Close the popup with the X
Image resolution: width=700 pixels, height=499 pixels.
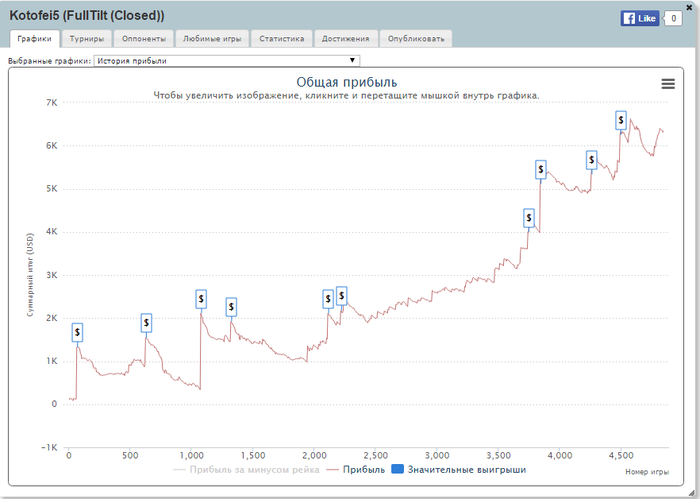(689, 8)
